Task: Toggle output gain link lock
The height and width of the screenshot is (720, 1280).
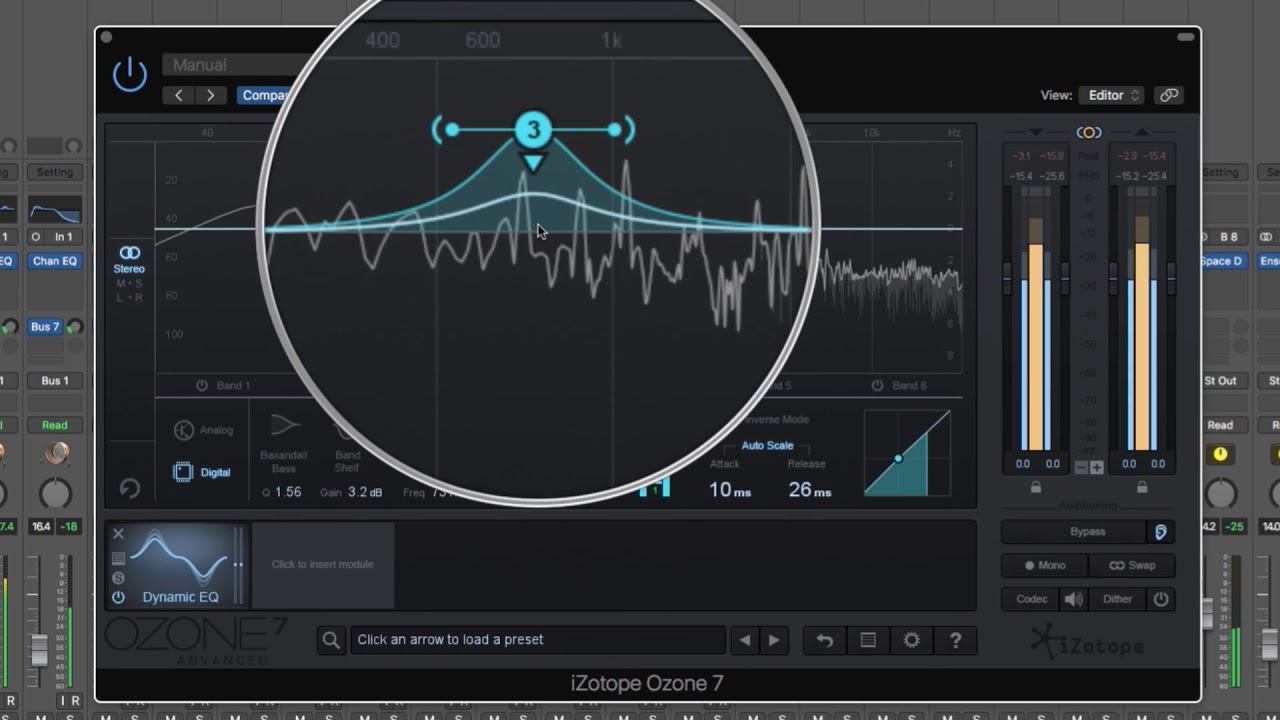Action: coord(1142,487)
